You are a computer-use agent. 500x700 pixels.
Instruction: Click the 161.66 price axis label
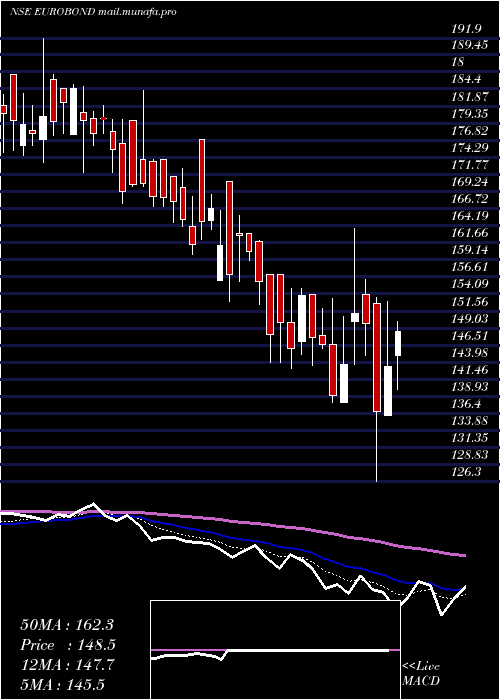(470, 232)
